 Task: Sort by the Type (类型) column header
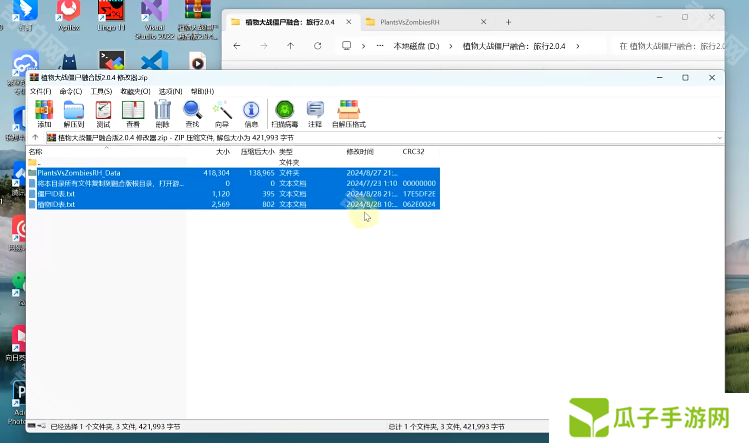(x=286, y=151)
